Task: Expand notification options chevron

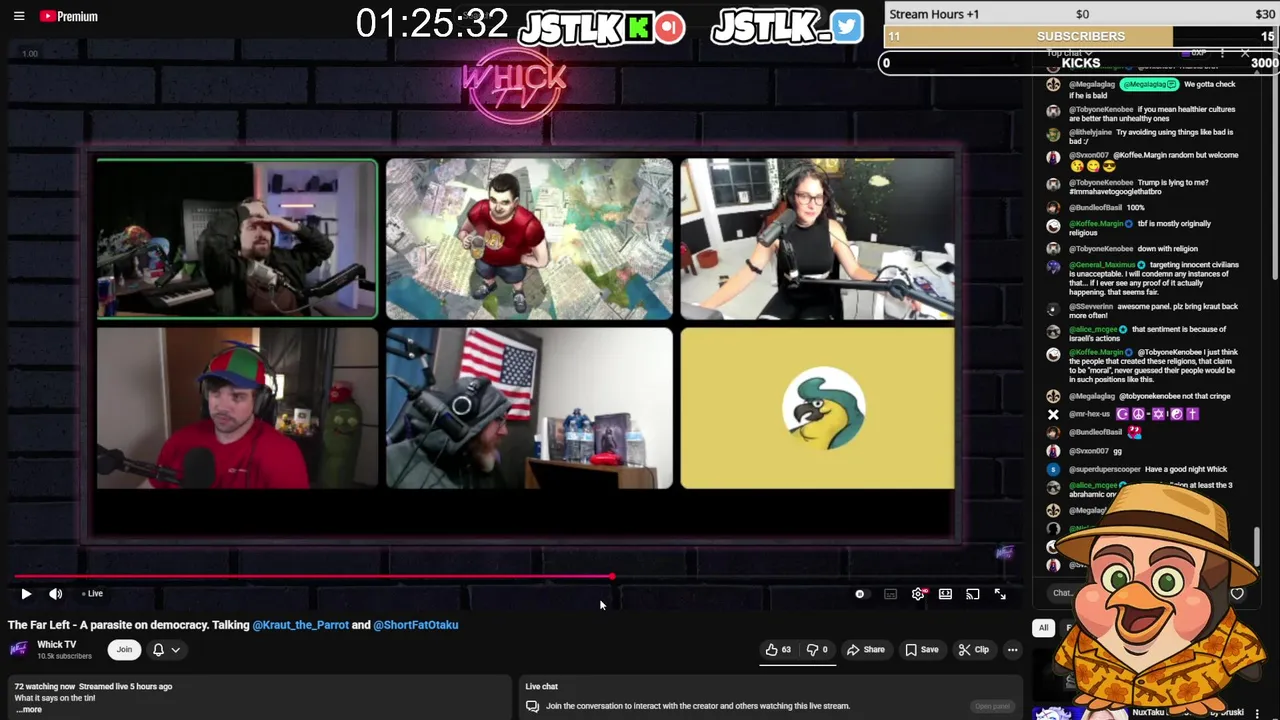Action: (175, 650)
